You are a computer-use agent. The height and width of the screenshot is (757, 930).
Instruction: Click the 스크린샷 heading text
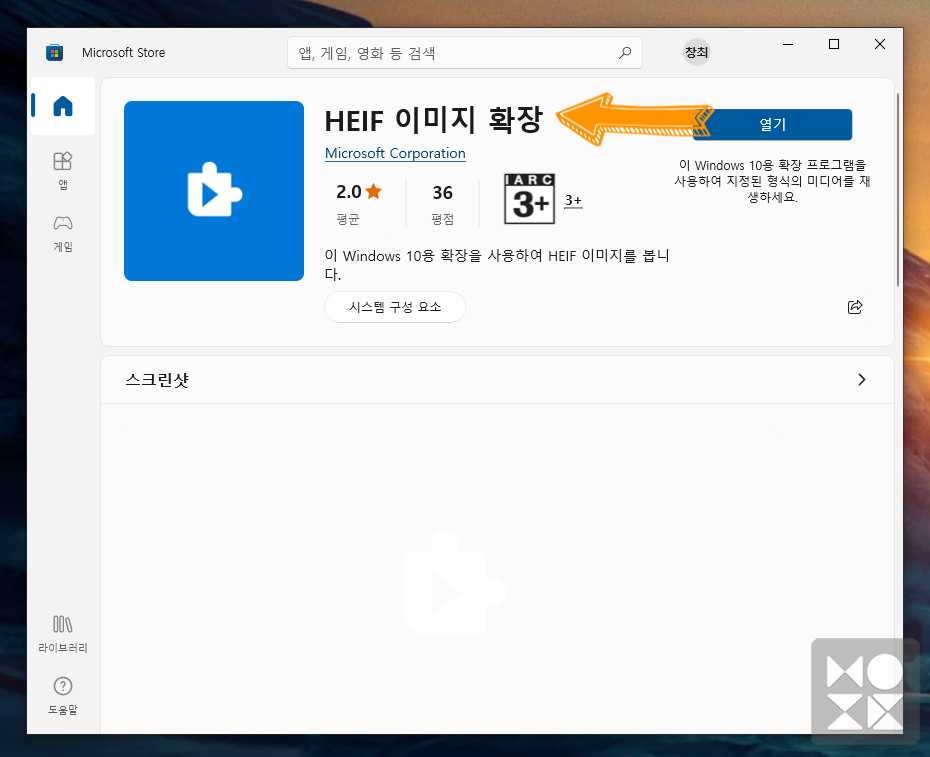pos(157,380)
